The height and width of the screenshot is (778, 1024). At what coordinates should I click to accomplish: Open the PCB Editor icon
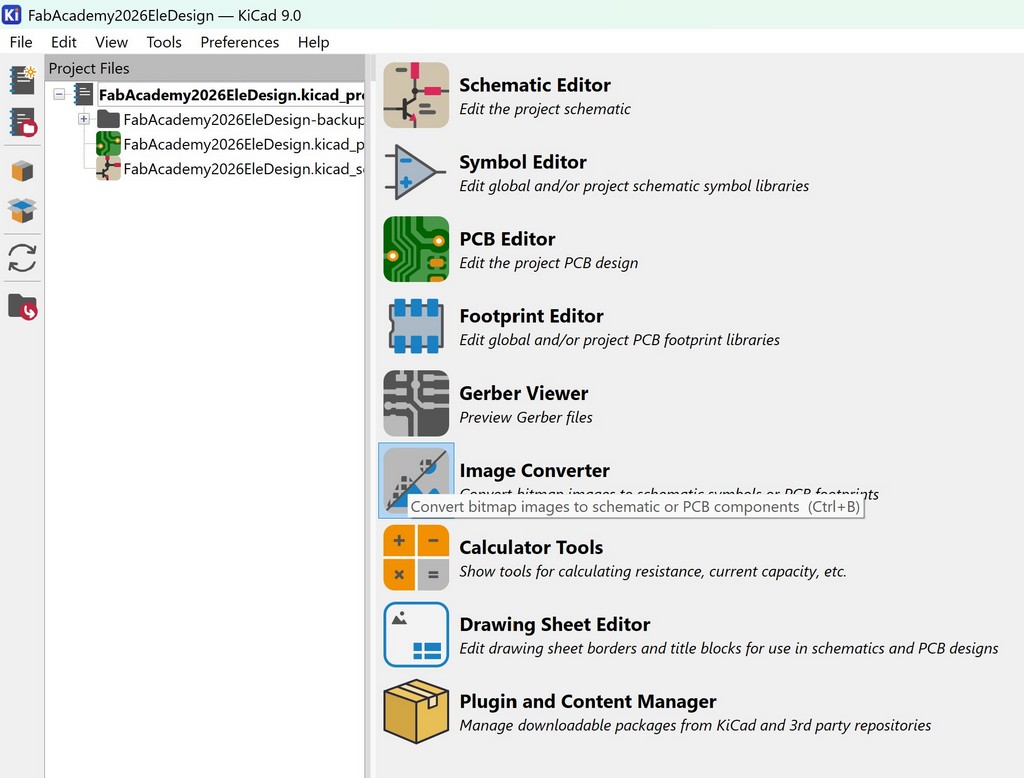416,249
